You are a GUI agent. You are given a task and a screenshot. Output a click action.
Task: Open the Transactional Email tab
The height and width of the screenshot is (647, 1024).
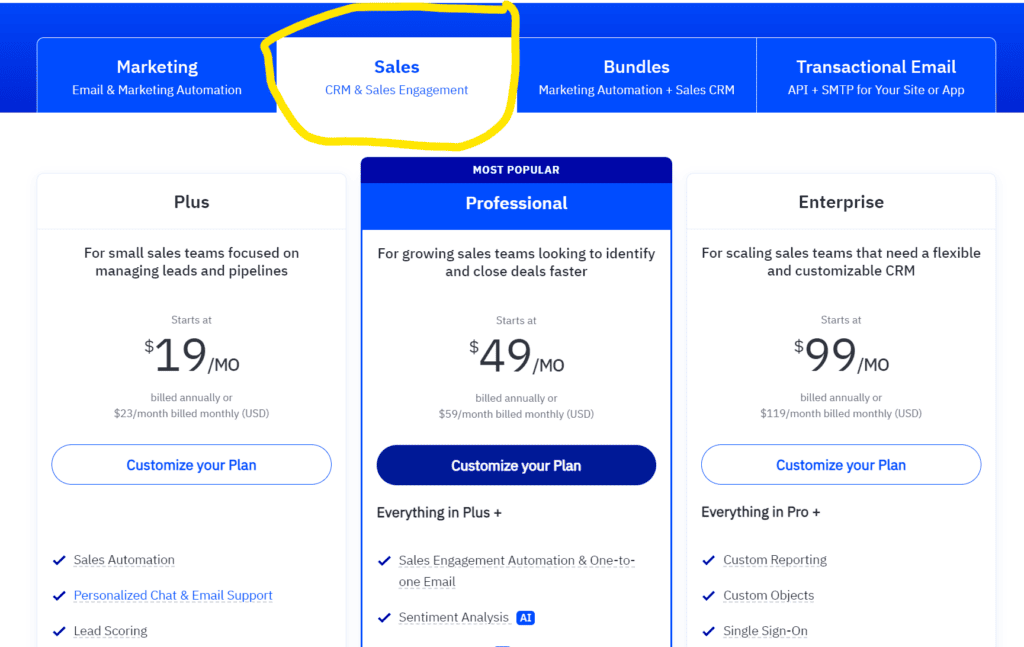(876, 76)
